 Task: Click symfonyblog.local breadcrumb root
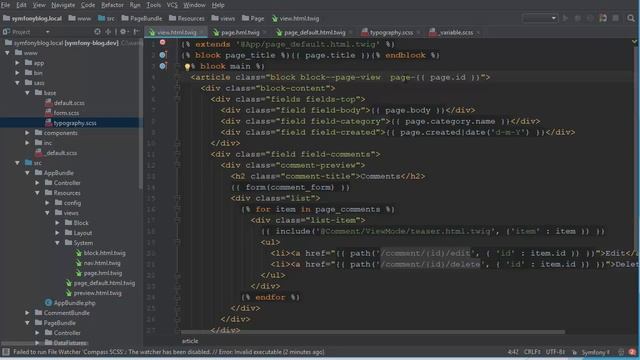coord(32,18)
